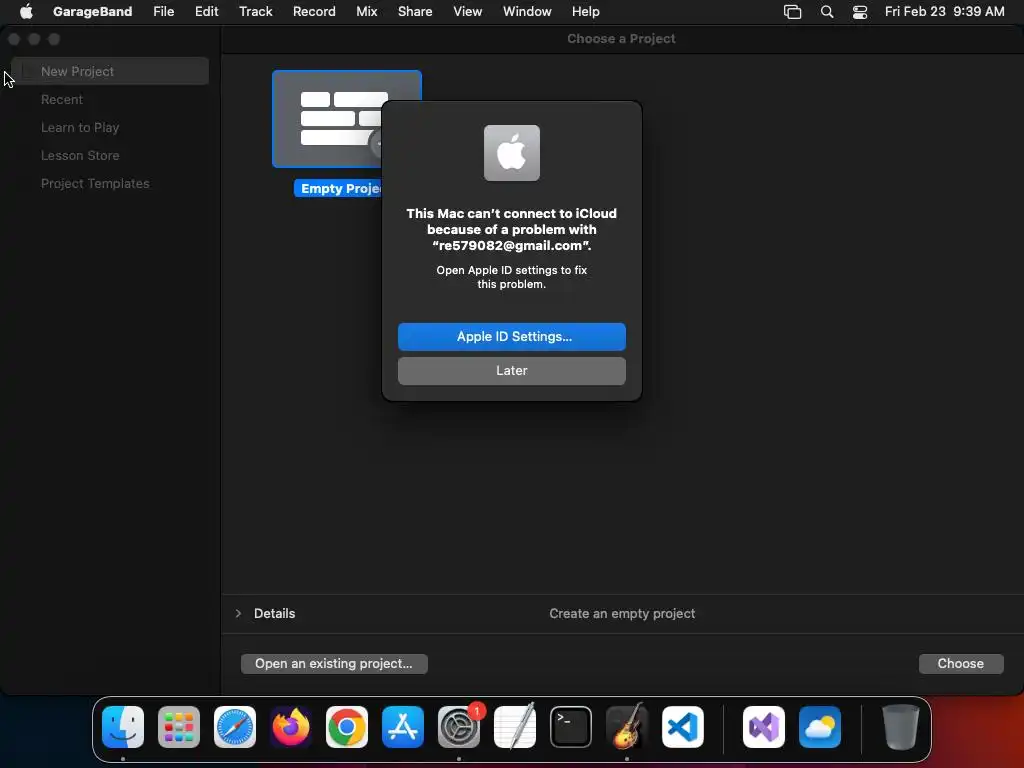
Task: Open the Apple menu
Action: pos(26,12)
